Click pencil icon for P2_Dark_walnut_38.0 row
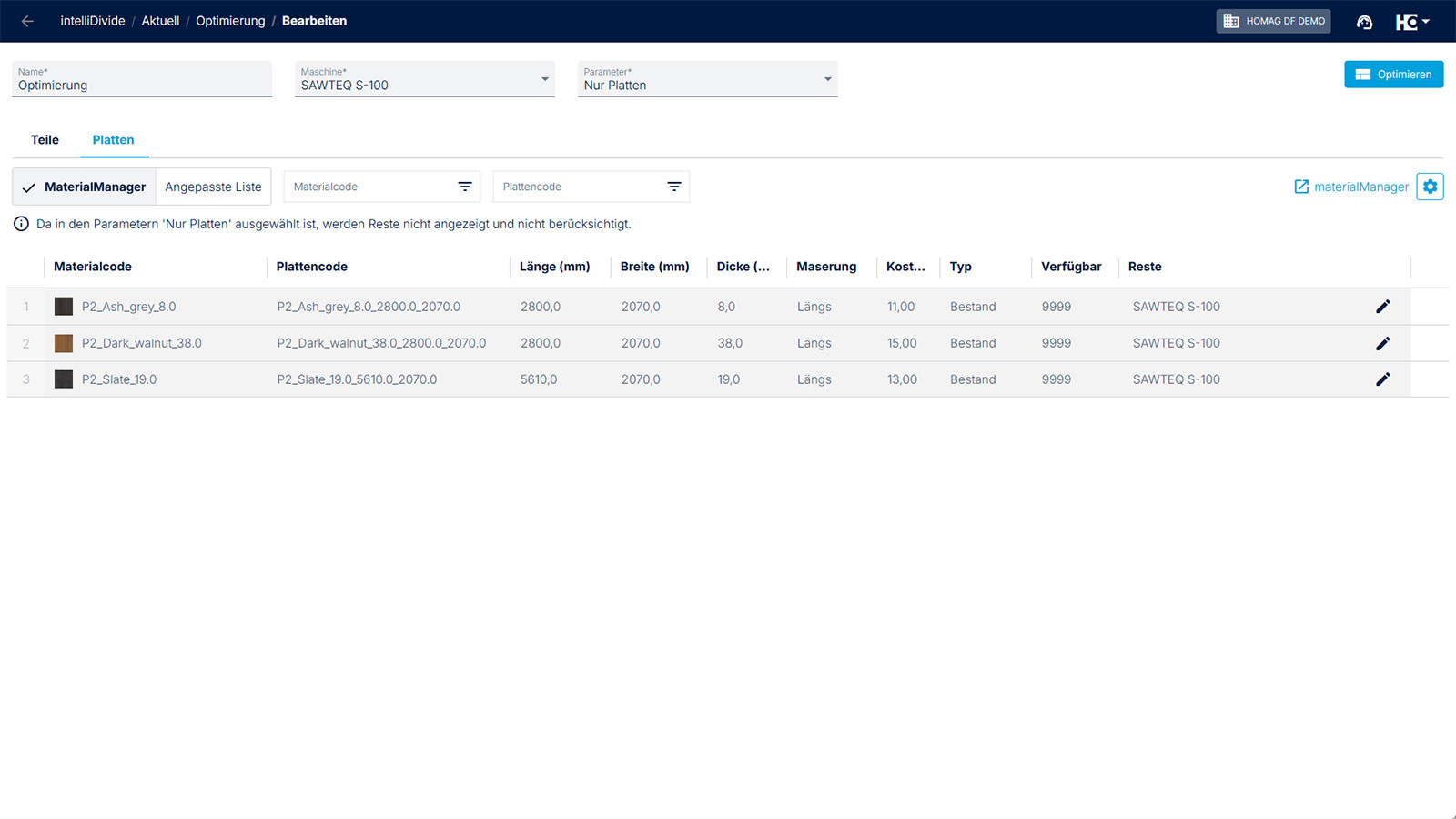Viewport: 1456px width, 819px height. (1382, 343)
